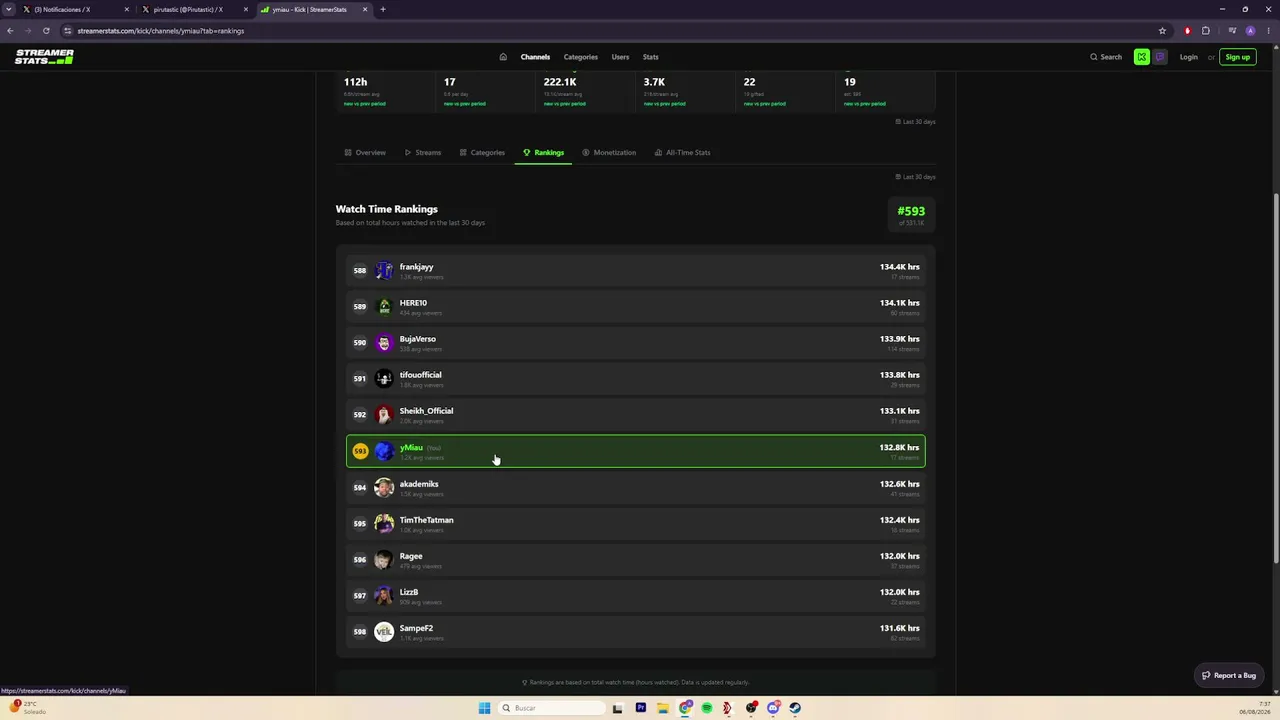
Task: Open a new browser tab
Action: click(382, 9)
